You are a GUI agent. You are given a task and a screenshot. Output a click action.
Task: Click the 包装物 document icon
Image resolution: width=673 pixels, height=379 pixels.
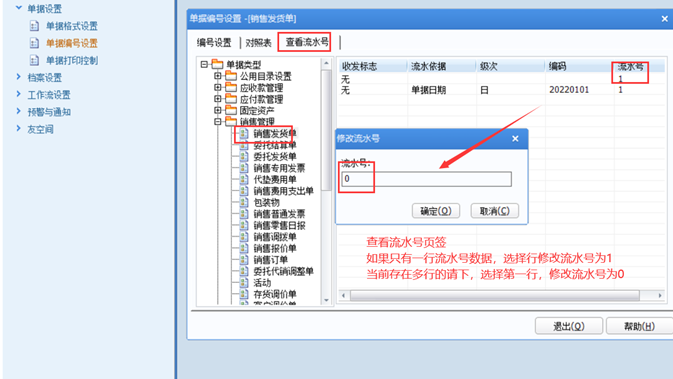click(x=244, y=202)
